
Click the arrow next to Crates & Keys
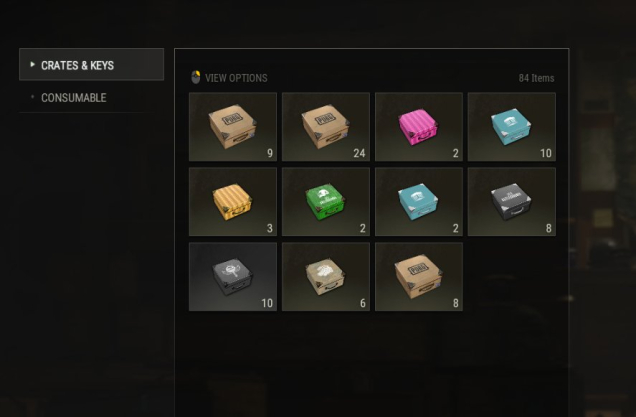pyautogui.click(x=32, y=64)
